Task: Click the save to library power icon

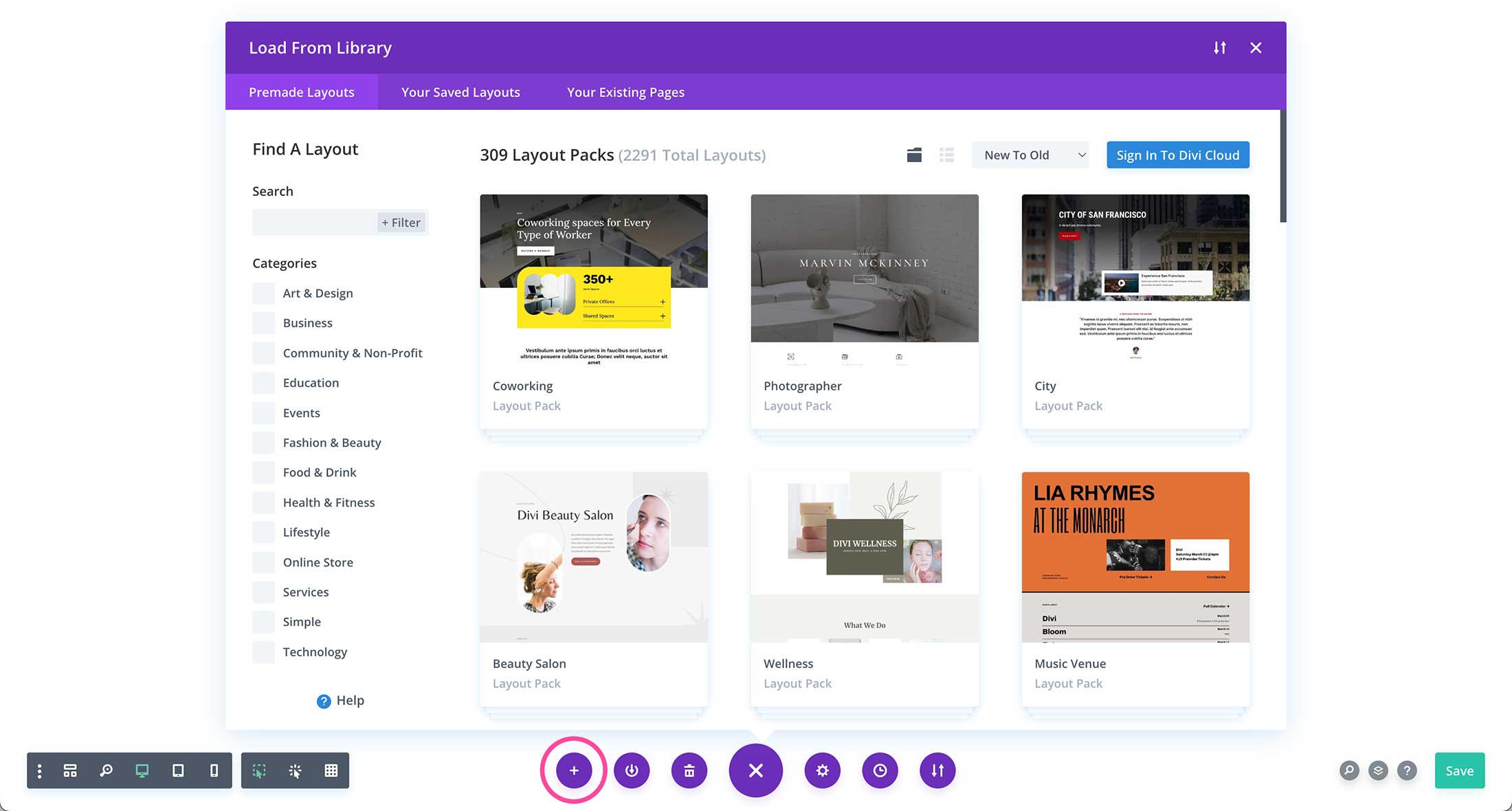Action: point(632,770)
